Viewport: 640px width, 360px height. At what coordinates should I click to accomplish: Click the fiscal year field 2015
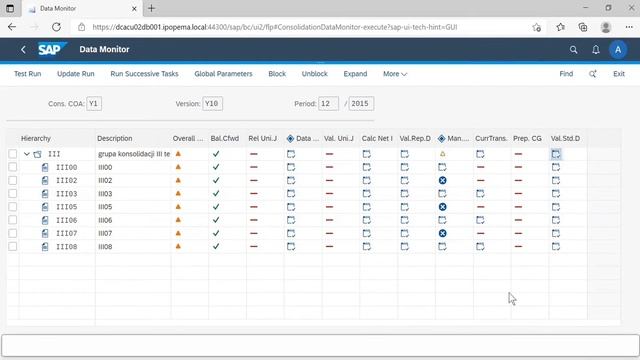[361, 104]
